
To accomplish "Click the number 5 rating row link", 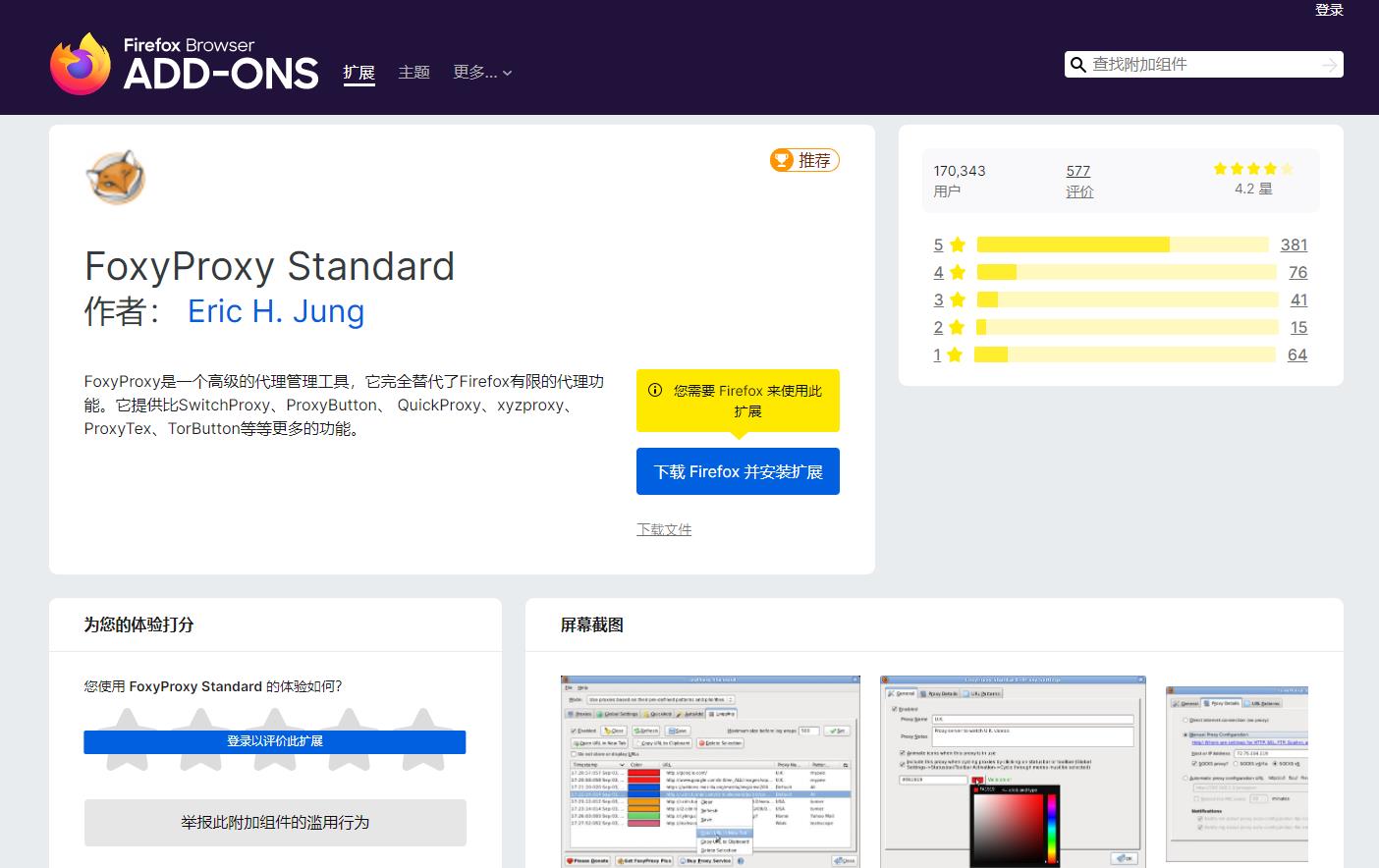I will [x=938, y=244].
